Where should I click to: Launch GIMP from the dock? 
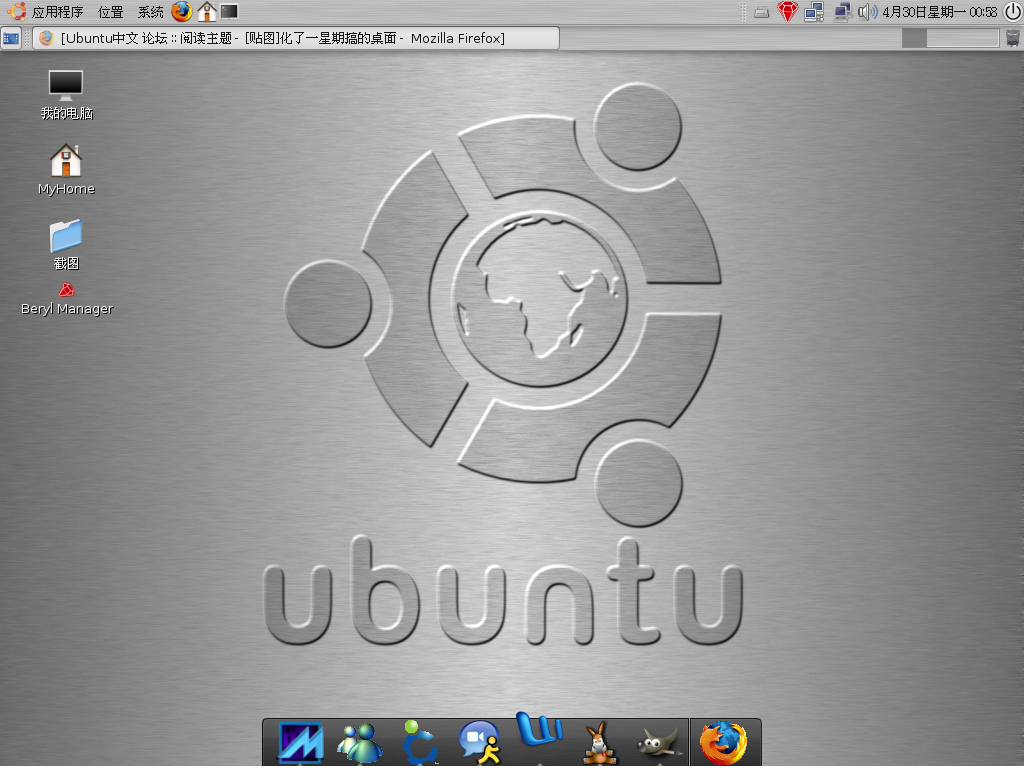click(658, 743)
